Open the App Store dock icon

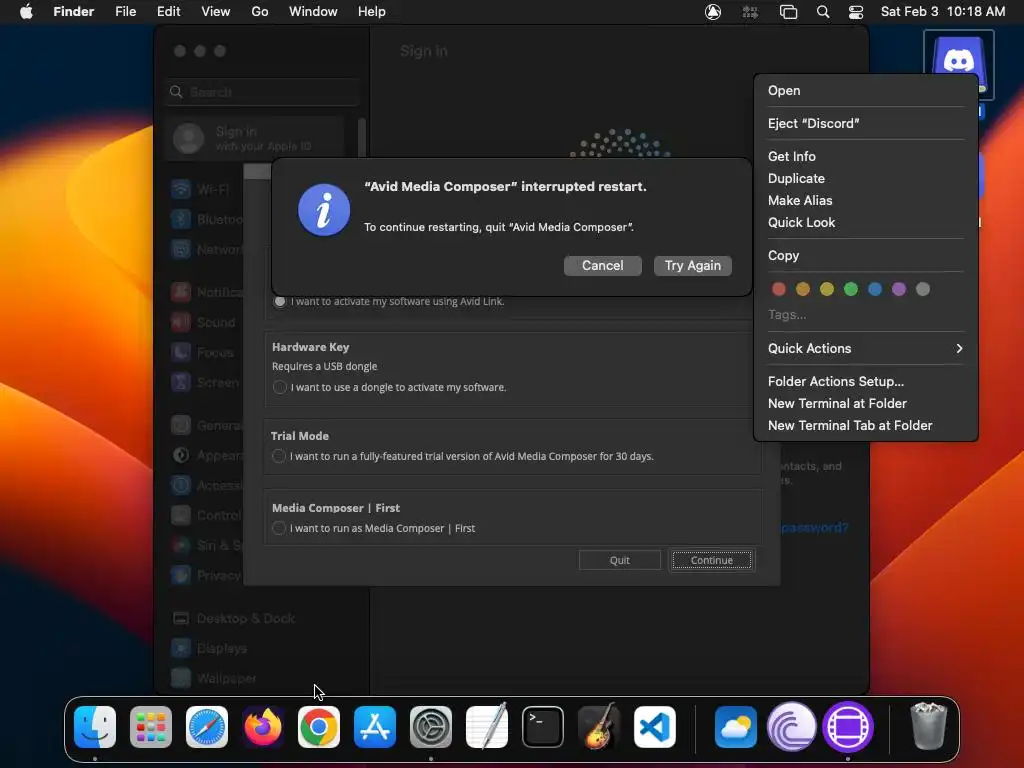[x=375, y=727]
